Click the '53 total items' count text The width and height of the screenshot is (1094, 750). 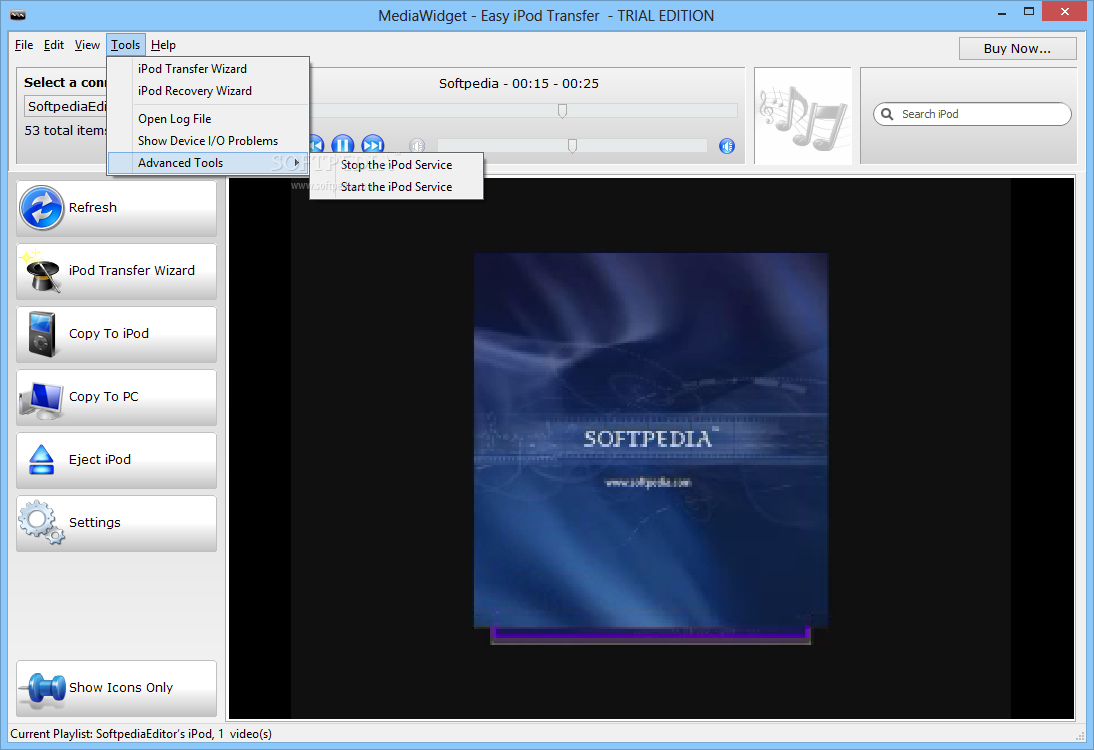point(66,130)
